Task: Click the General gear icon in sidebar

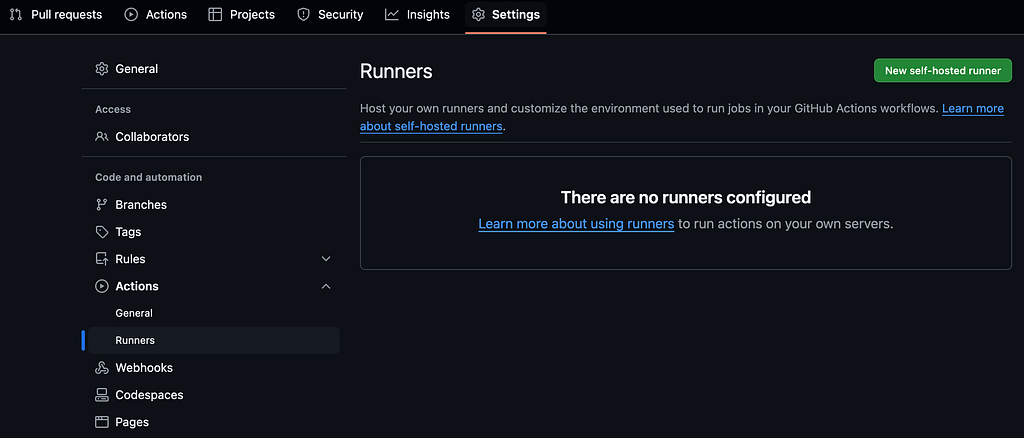Action: [x=102, y=69]
